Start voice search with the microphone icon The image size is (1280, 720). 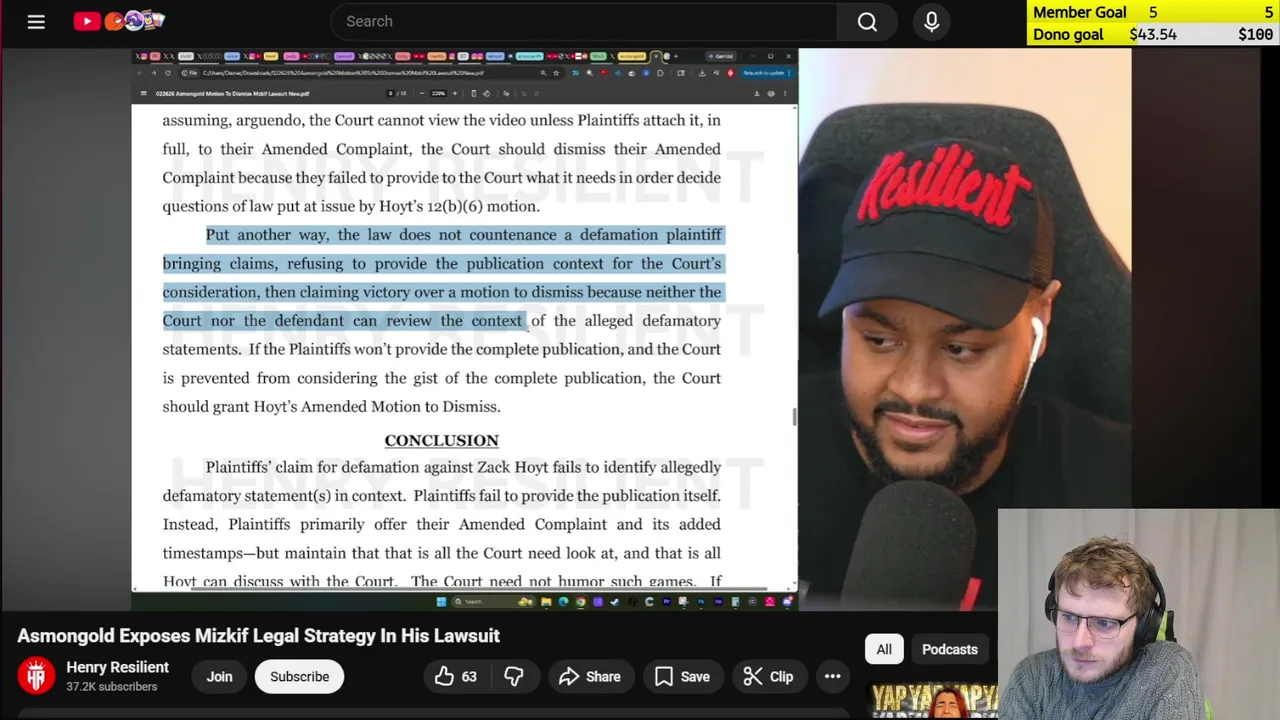click(x=931, y=21)
